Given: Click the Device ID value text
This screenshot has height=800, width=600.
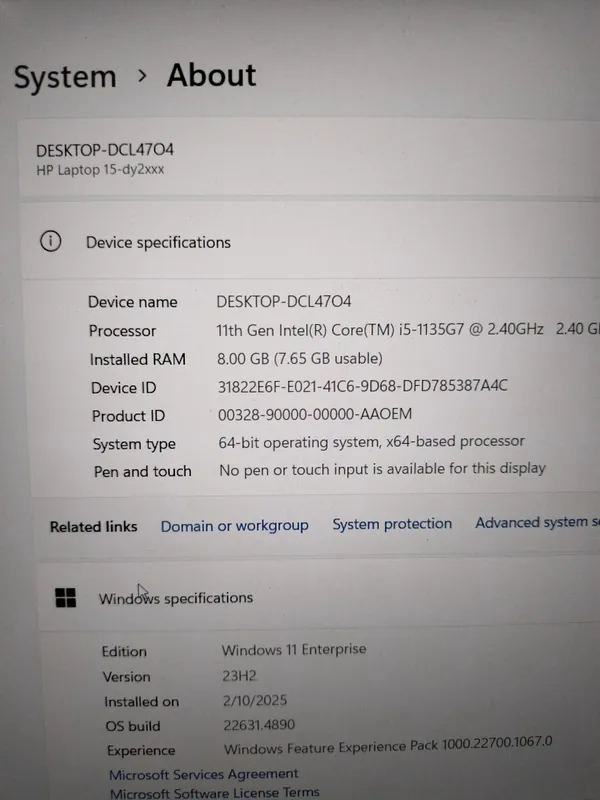Looking at the screenshot, I should click(x=362, y=385).
